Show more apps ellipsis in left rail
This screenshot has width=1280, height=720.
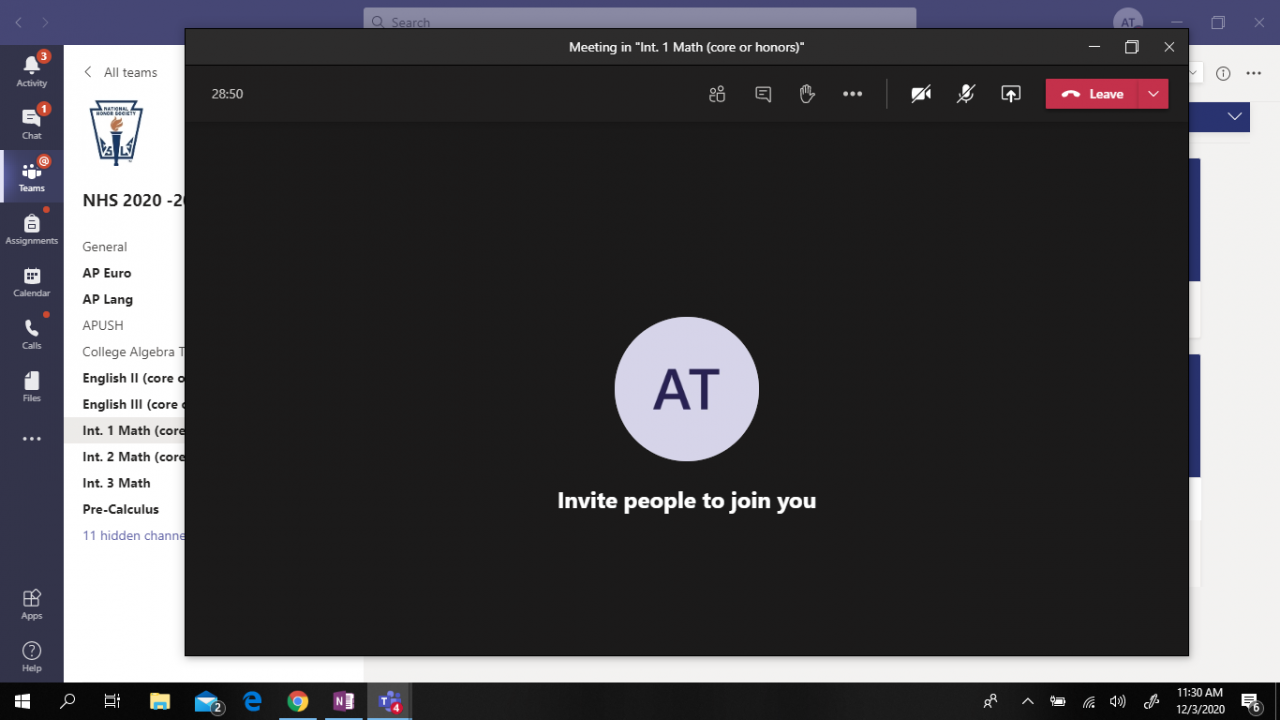click(x=32, y=439)
